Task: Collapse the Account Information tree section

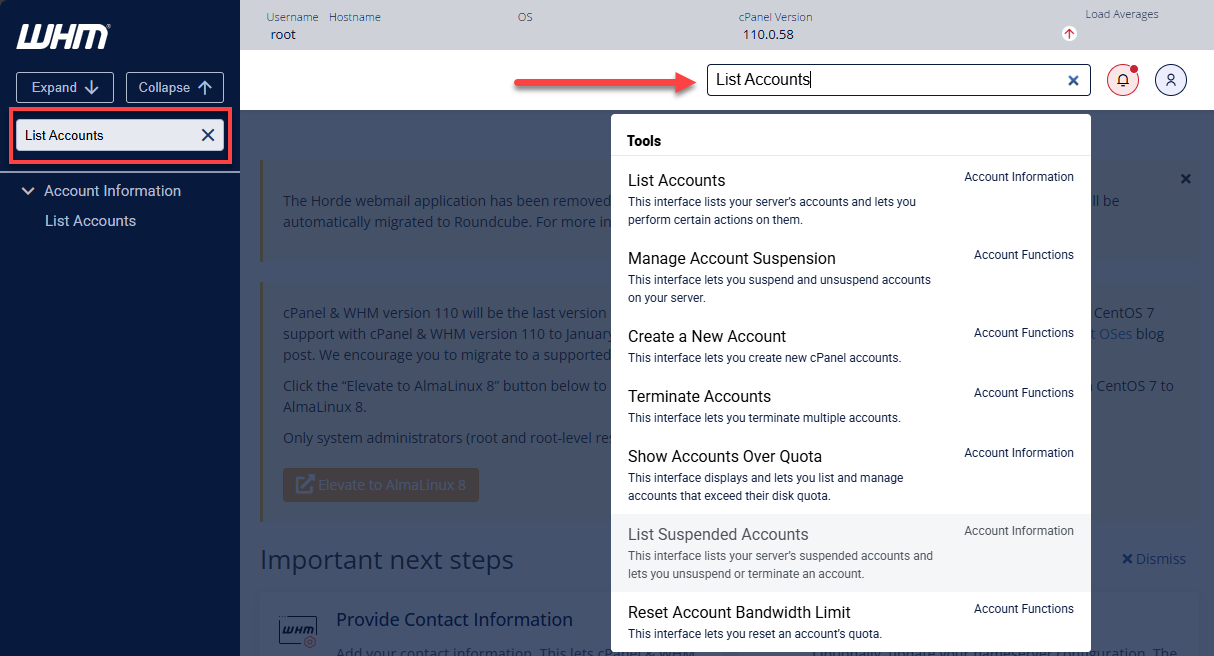Action: tap(28, 191)
